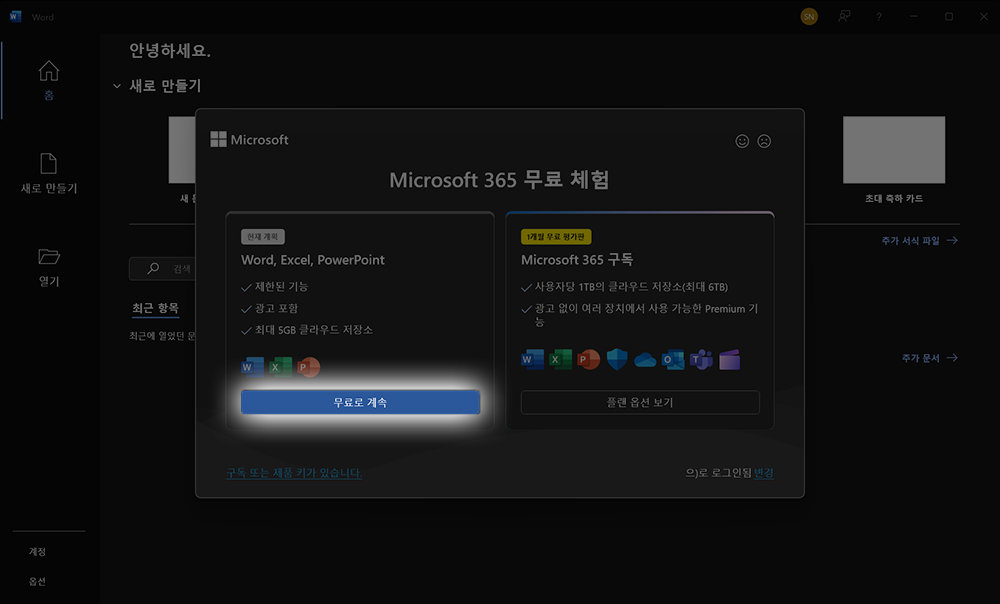The image size is (1000, 604).
Task: Select 열기 in the left sidebar
Action: click(48, 267)
